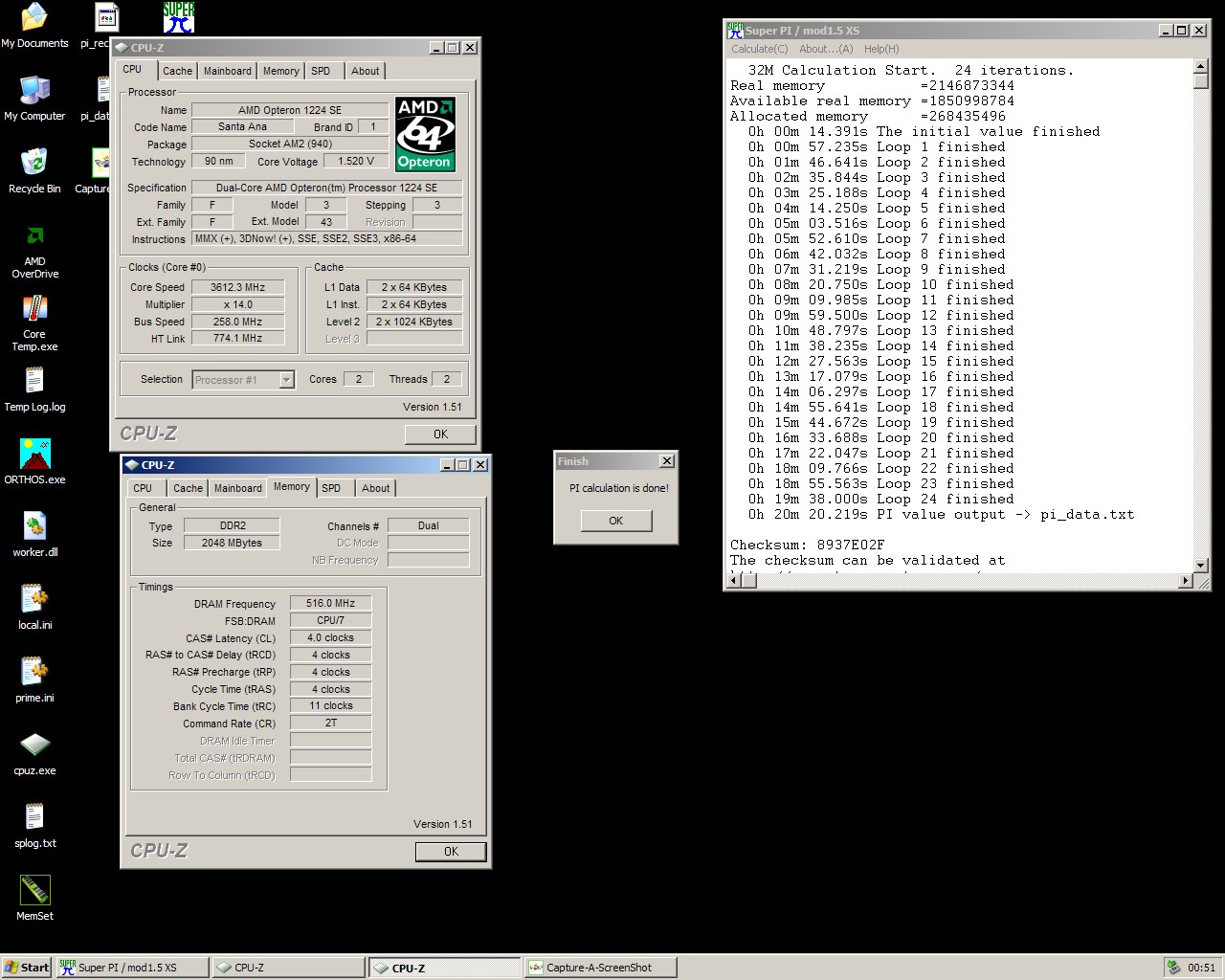Click Super PI horizontal scroll right arrow
Screen dimensions: 1225x980
[1186, 580]
